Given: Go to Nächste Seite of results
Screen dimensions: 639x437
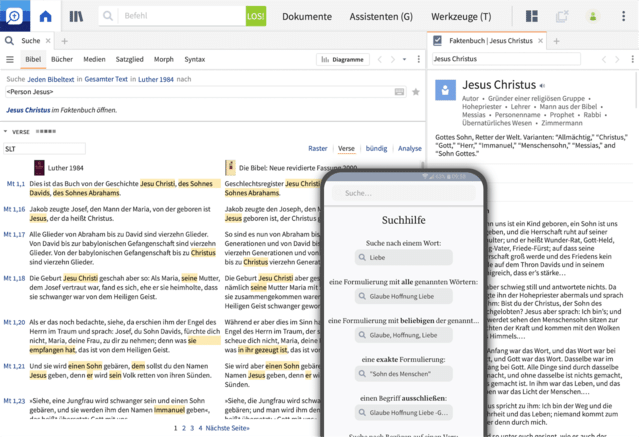Looking at the screenshot, I should tap(226, 428).
